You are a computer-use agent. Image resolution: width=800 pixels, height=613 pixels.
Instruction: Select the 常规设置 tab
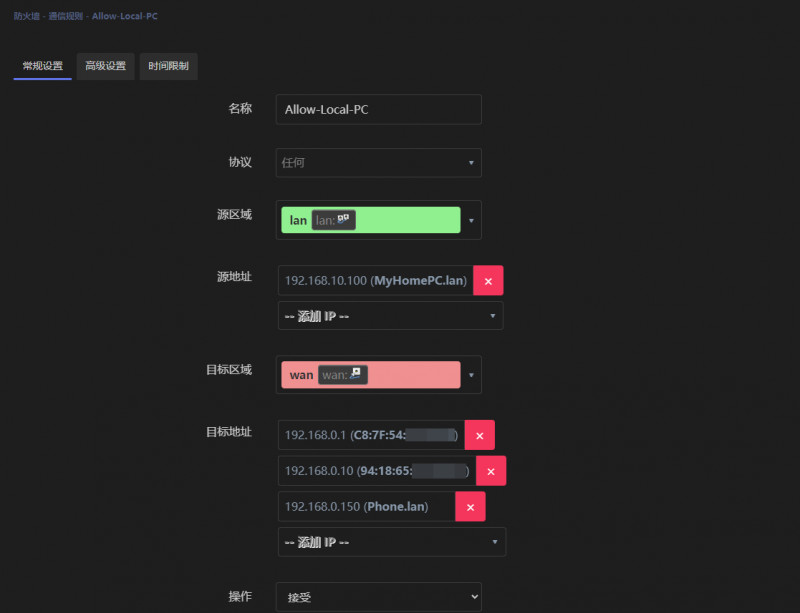42,66
